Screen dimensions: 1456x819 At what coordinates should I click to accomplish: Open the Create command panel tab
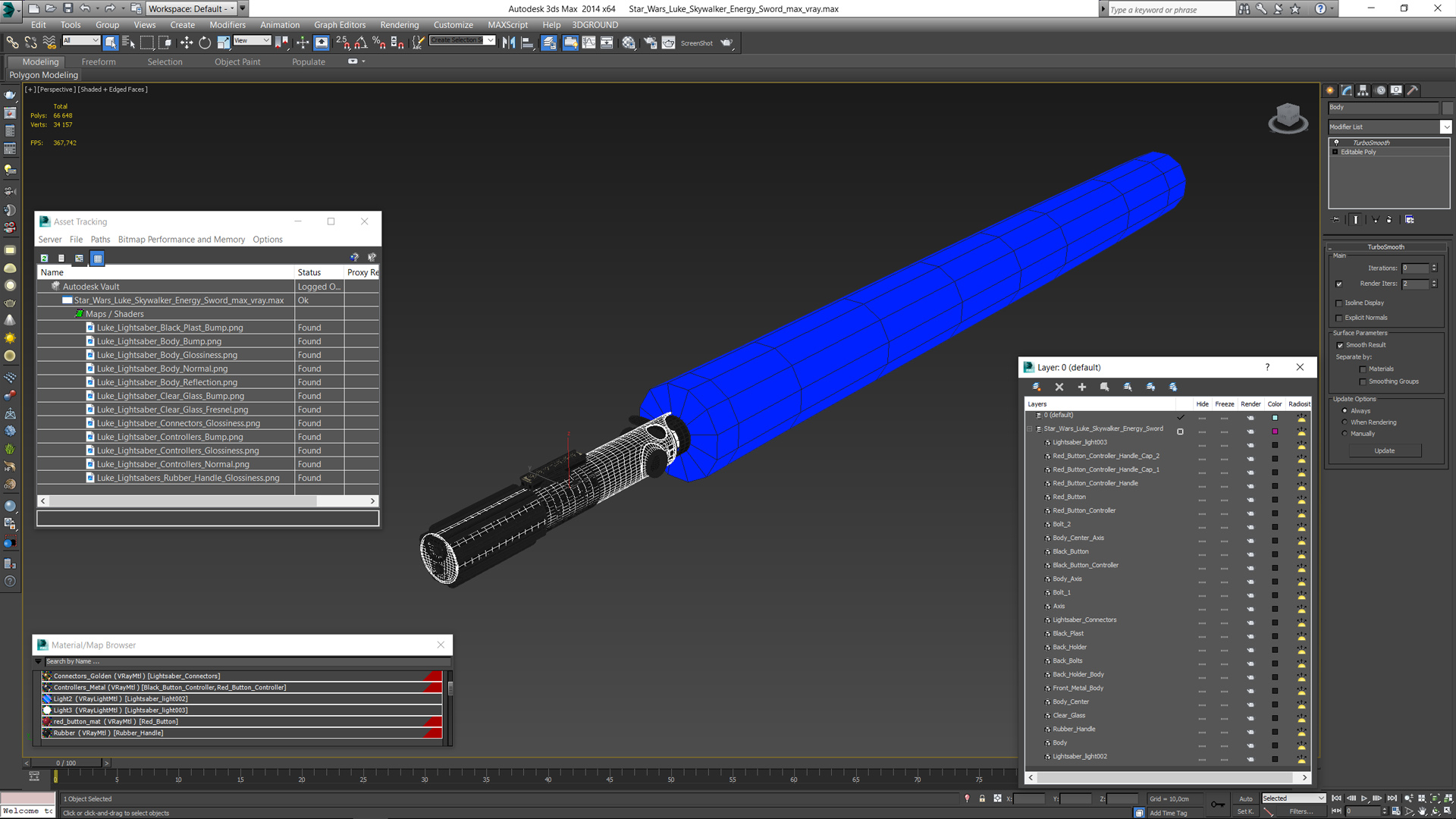1330,90
